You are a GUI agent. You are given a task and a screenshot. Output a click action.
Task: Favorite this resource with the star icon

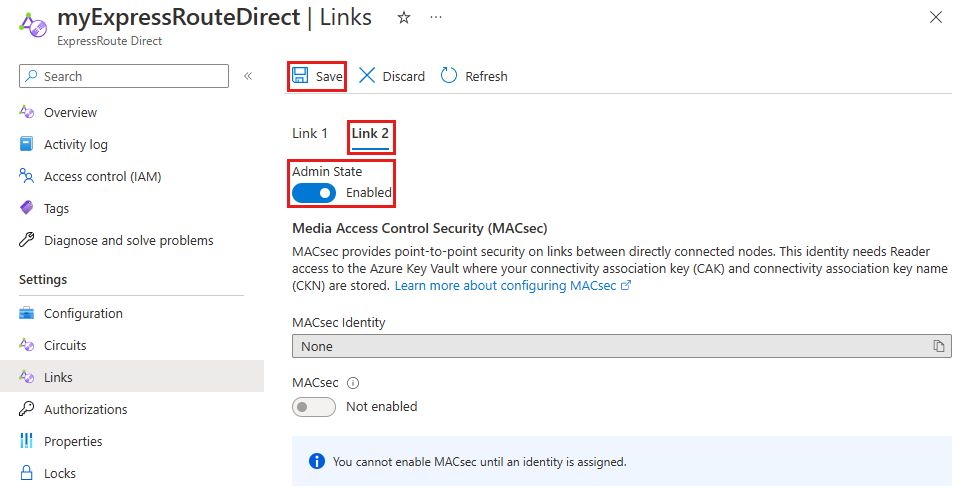click(x=404, y=18)
